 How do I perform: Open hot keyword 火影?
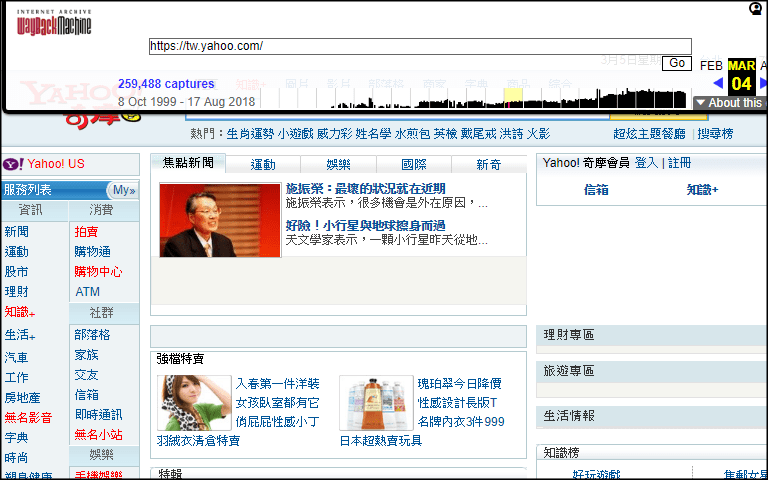click(538, 134)
